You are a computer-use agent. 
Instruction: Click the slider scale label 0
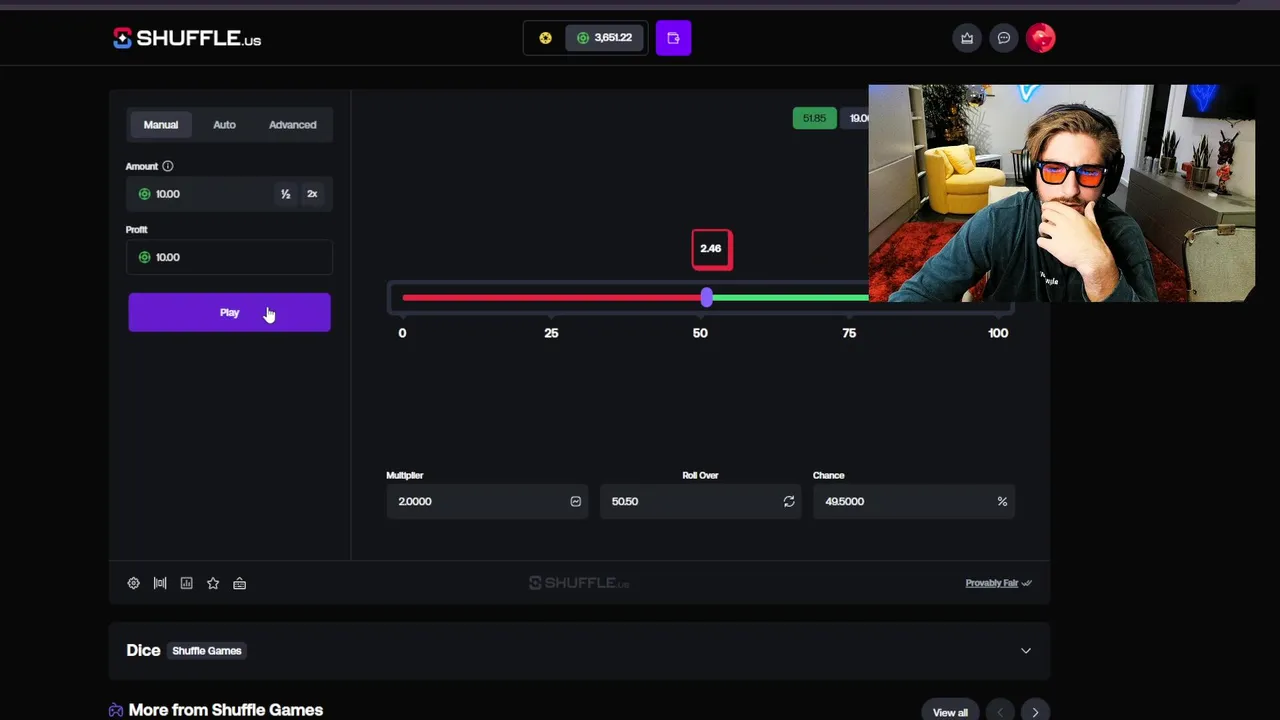coord(402,333)
